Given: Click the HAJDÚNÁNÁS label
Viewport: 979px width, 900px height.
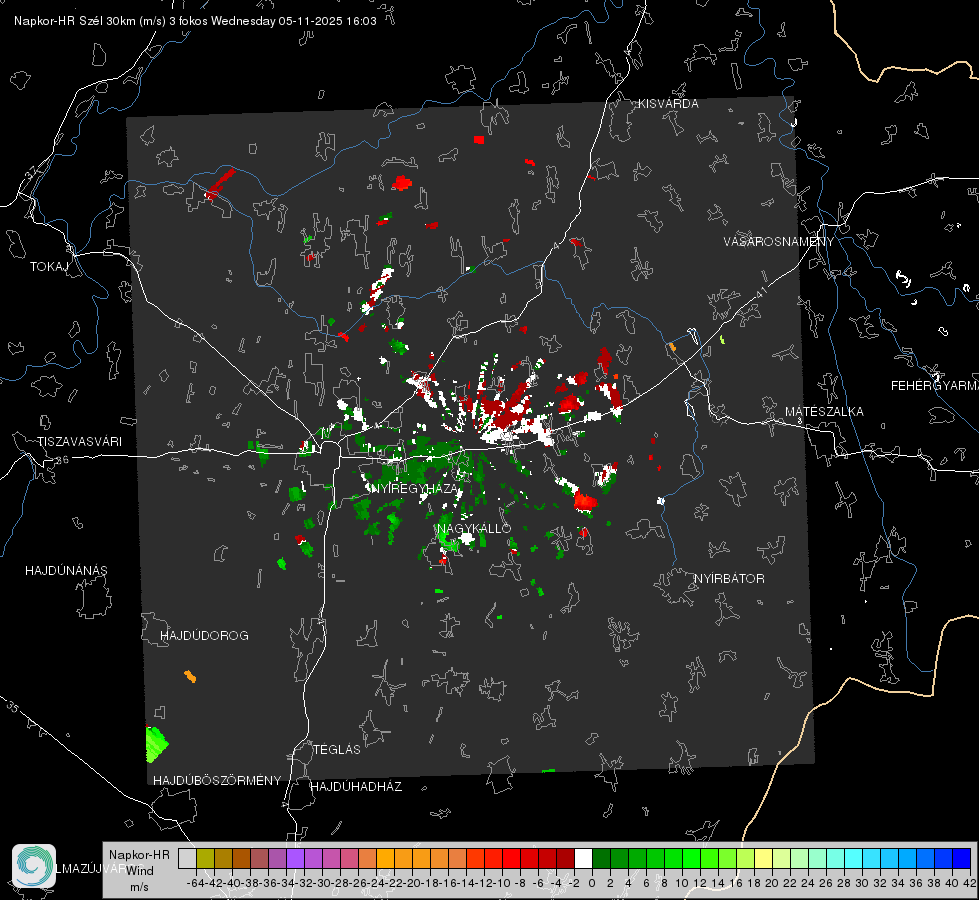Looking at the screenshot, I should point(66,571).
